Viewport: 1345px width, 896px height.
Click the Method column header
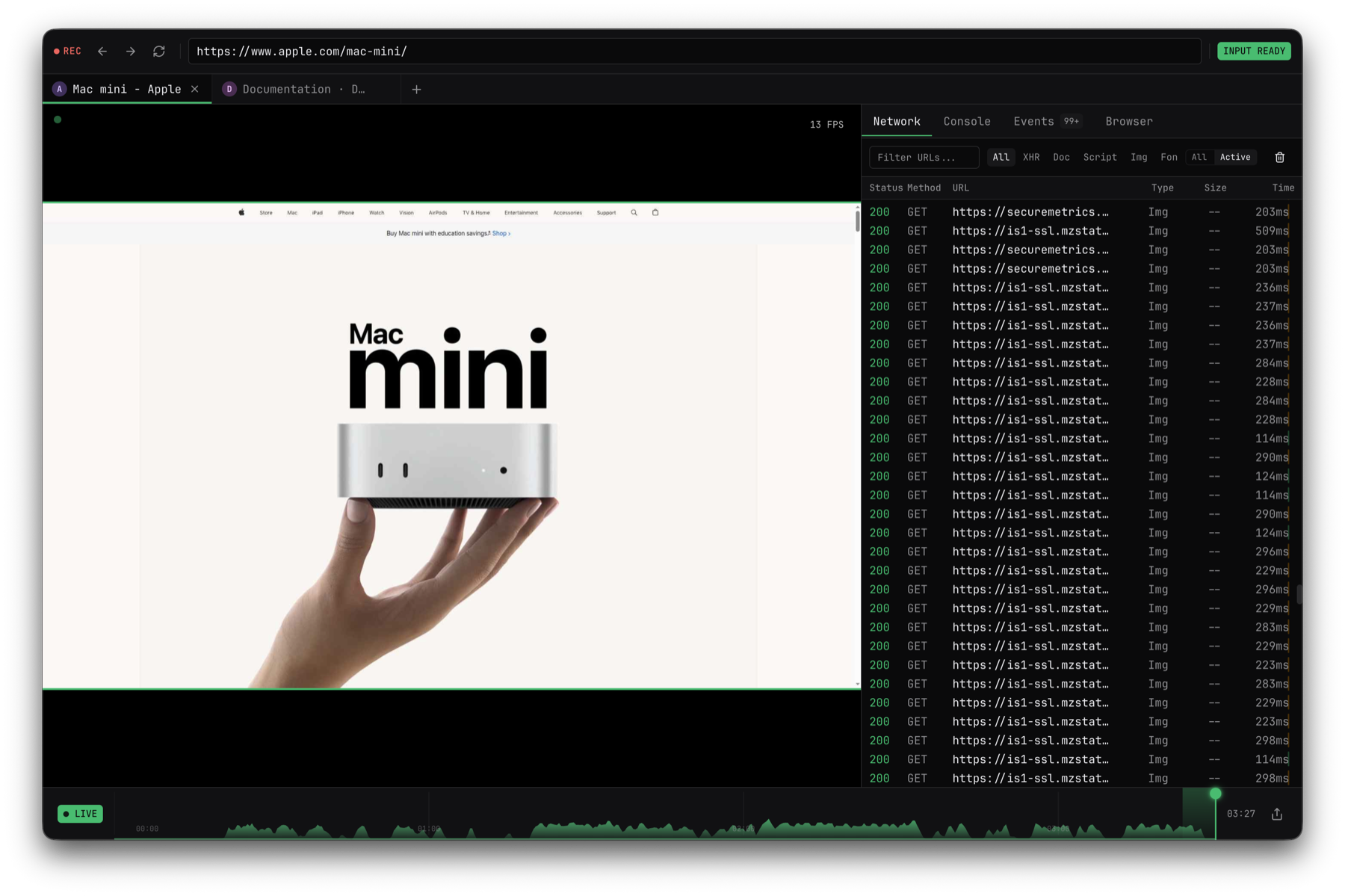pyautogui.click(x=924, y=188)
